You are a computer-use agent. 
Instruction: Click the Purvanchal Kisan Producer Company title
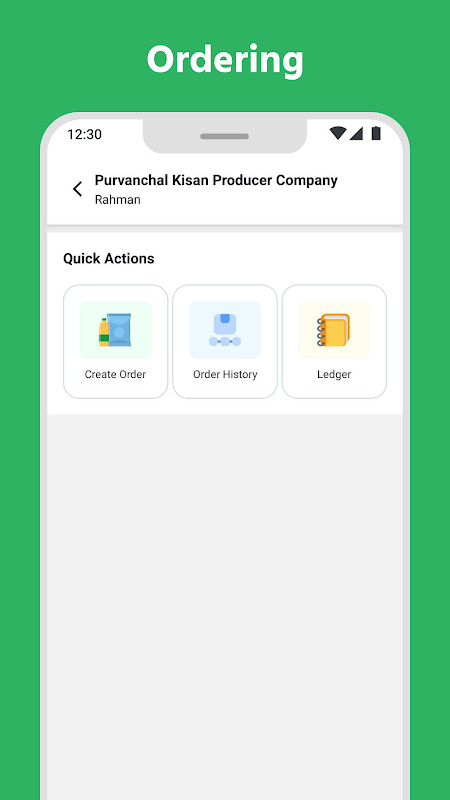(x=216, y=181)
